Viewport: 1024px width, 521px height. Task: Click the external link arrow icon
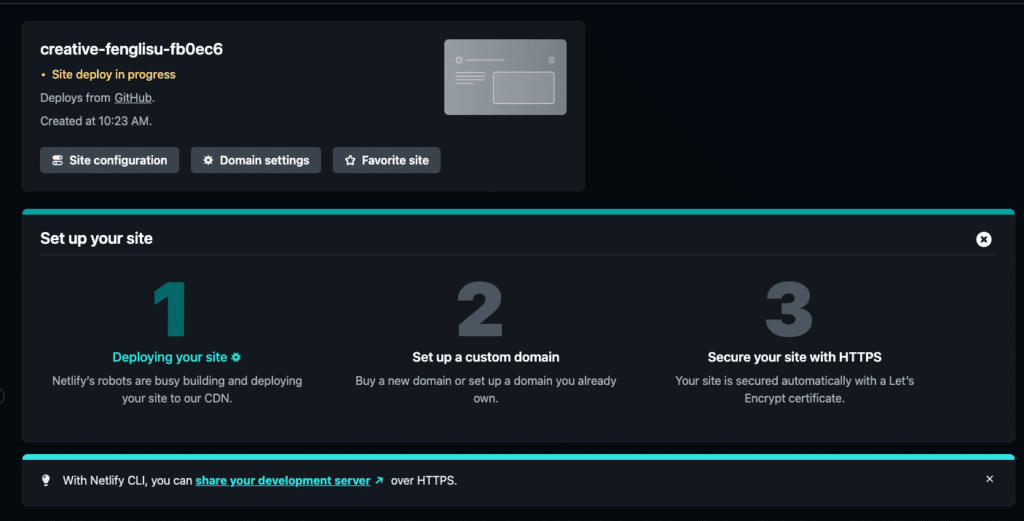[379, 480]
